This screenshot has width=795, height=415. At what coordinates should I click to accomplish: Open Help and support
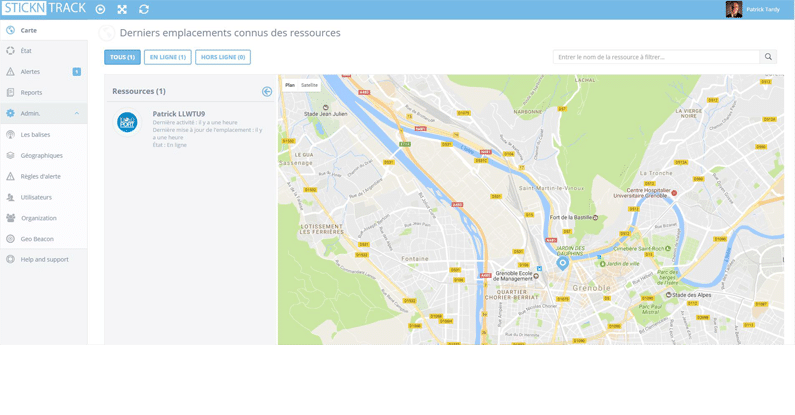coord(44,259)
